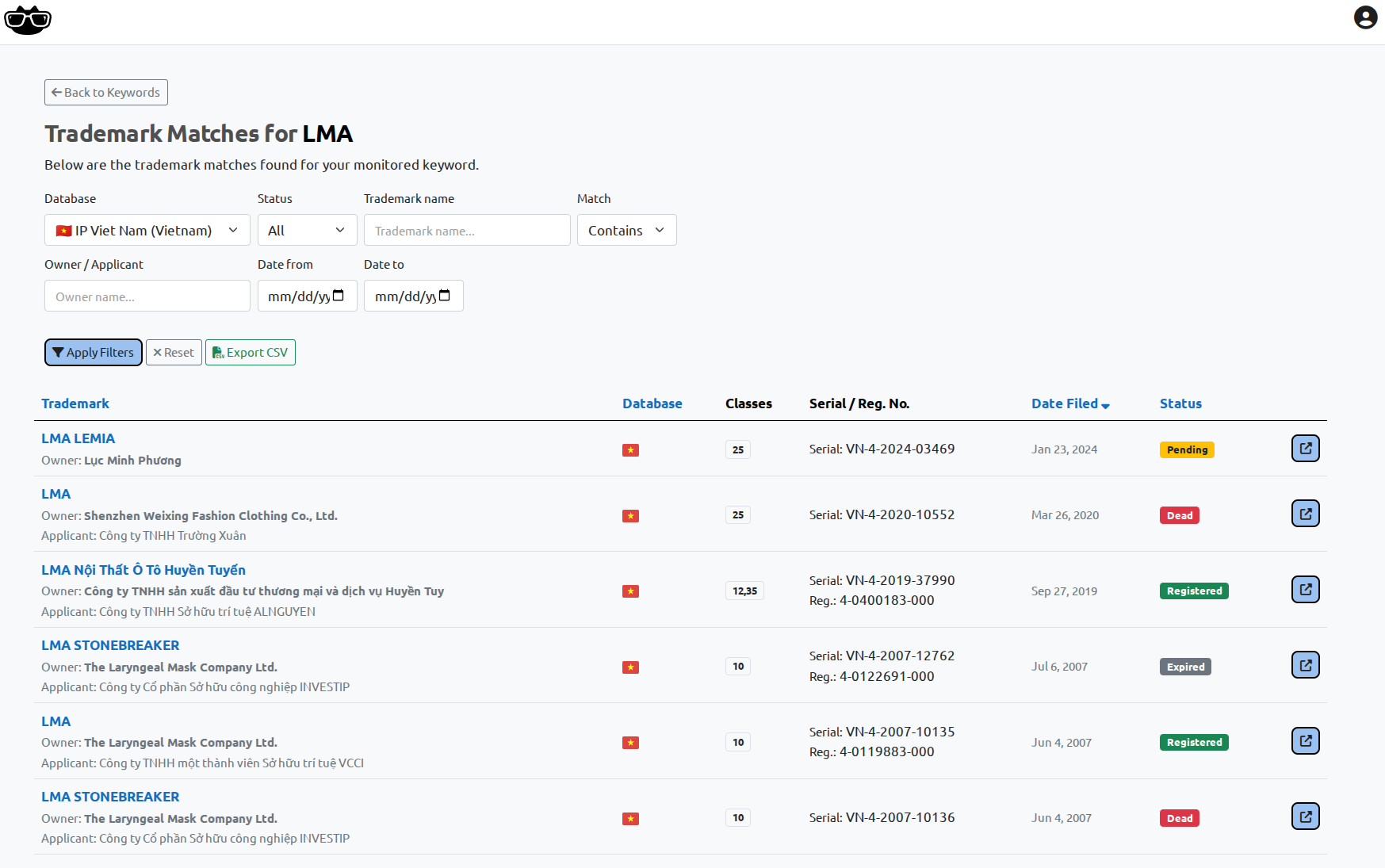
Task: Open the Match dropdown set to Contains
Action: coord(626,230)
